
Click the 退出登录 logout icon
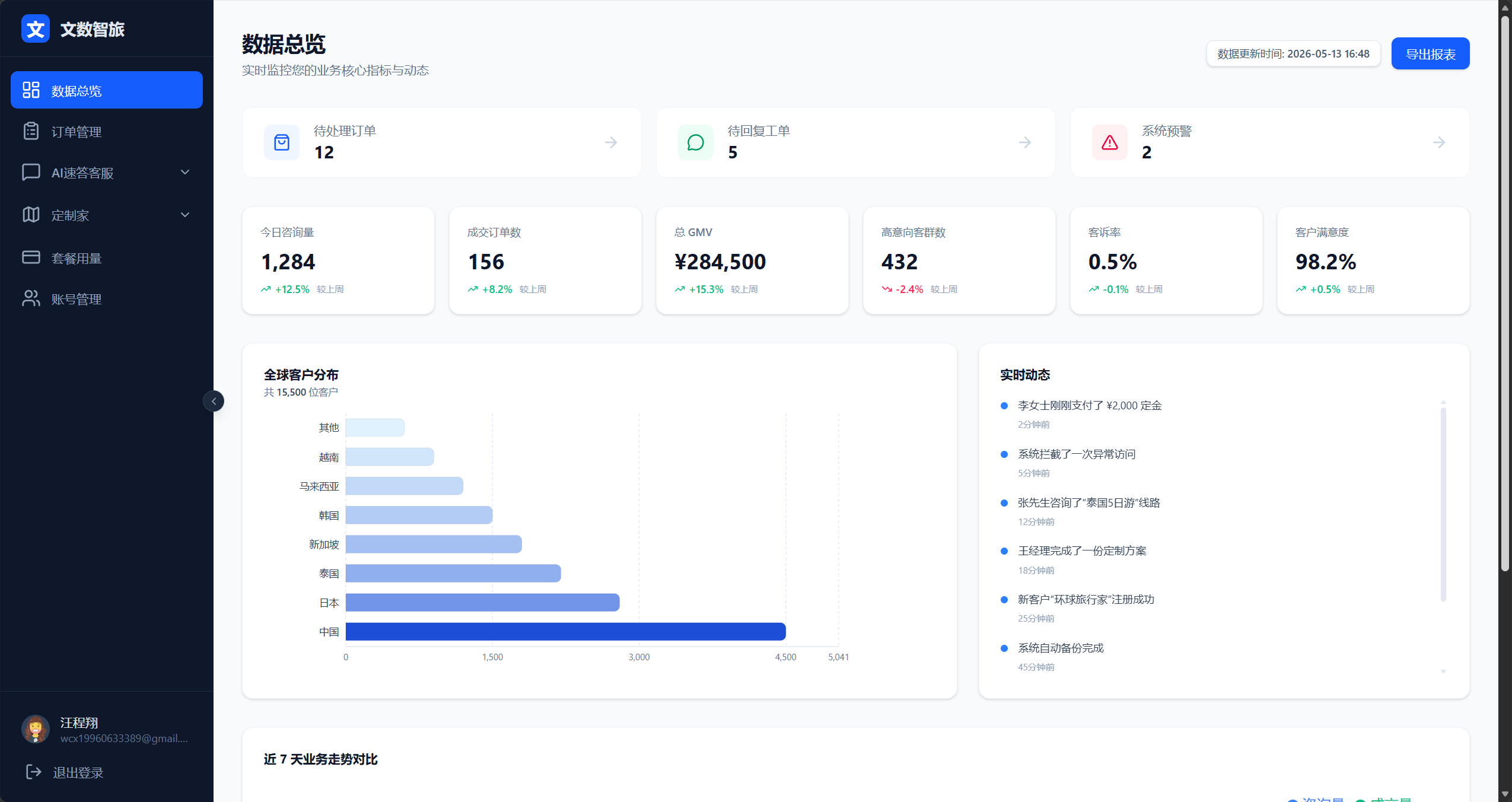click(34, 772)
